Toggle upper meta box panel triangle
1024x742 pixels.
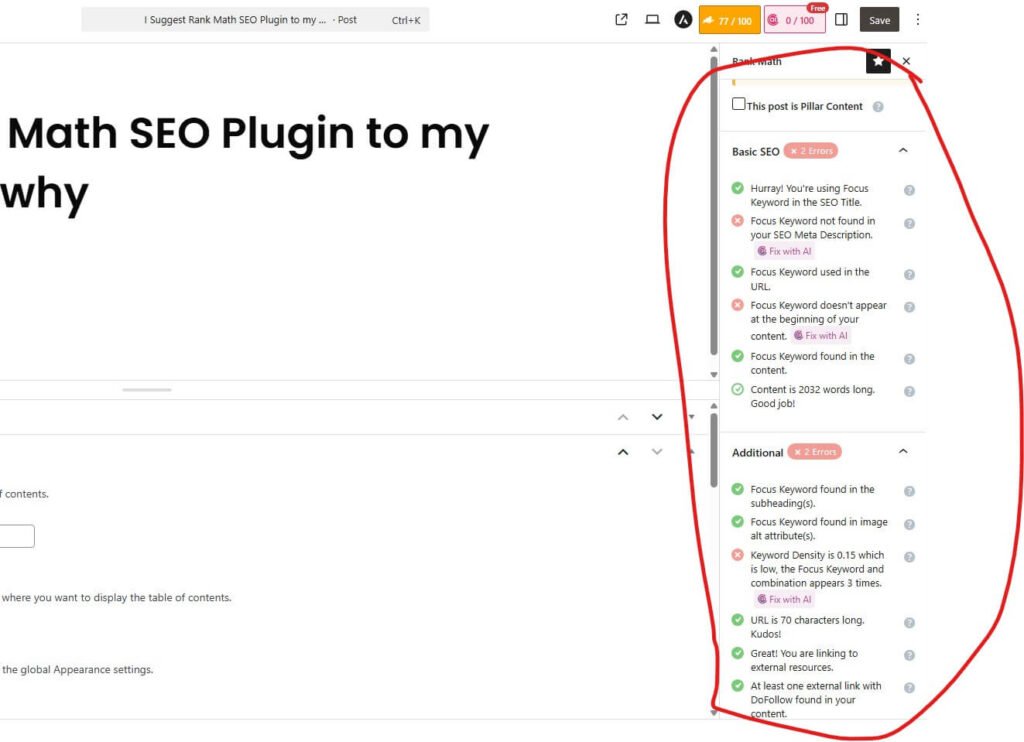click(x=692, y=417)
